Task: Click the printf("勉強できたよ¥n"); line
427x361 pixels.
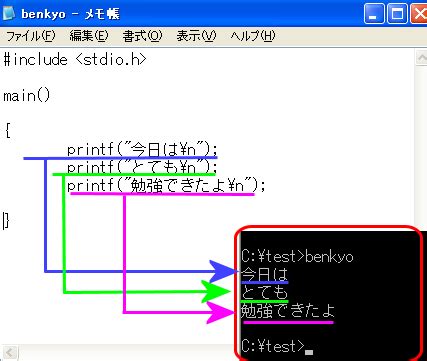Action: point(166,186)
